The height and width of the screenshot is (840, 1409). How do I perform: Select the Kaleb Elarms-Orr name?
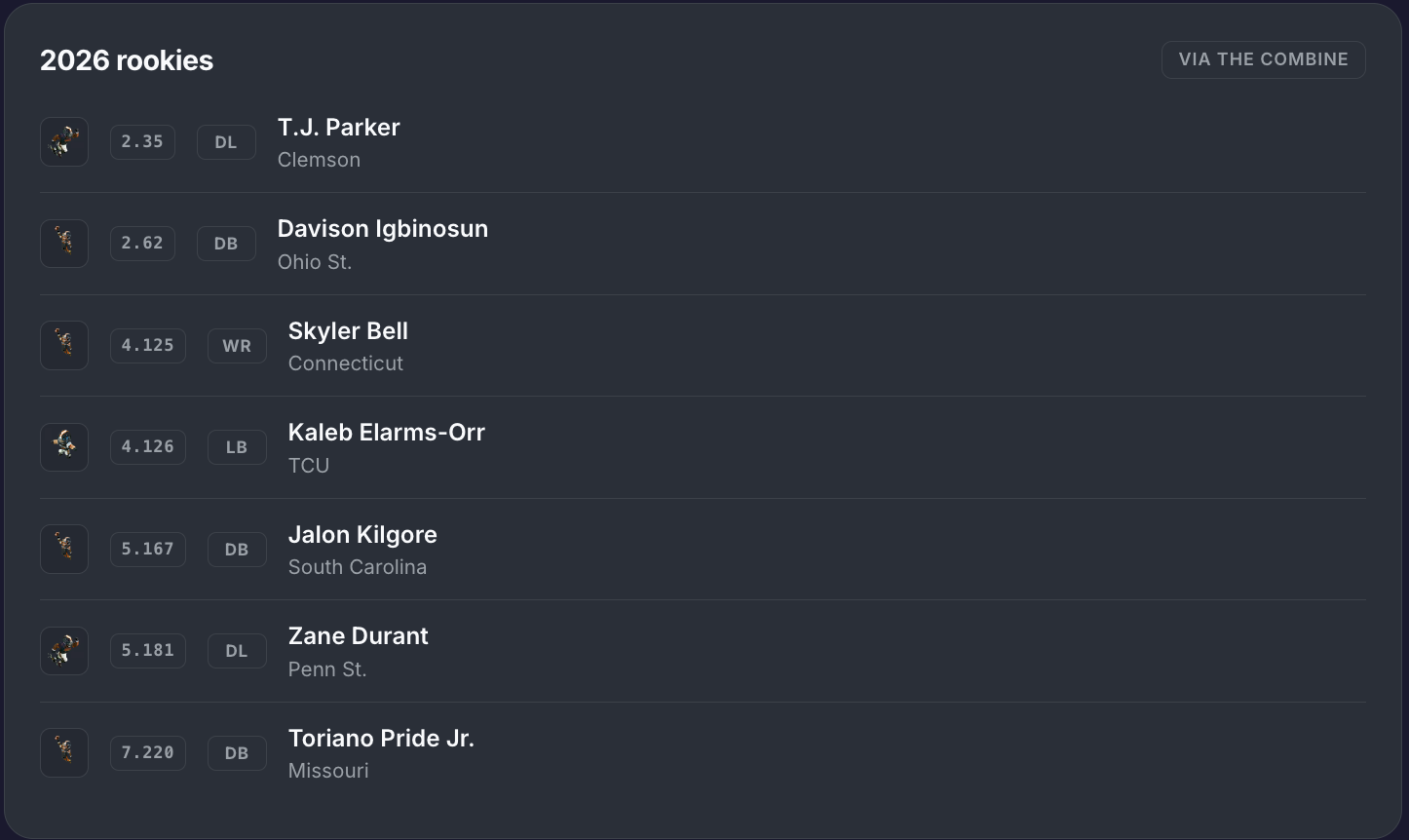pos(387,433)
